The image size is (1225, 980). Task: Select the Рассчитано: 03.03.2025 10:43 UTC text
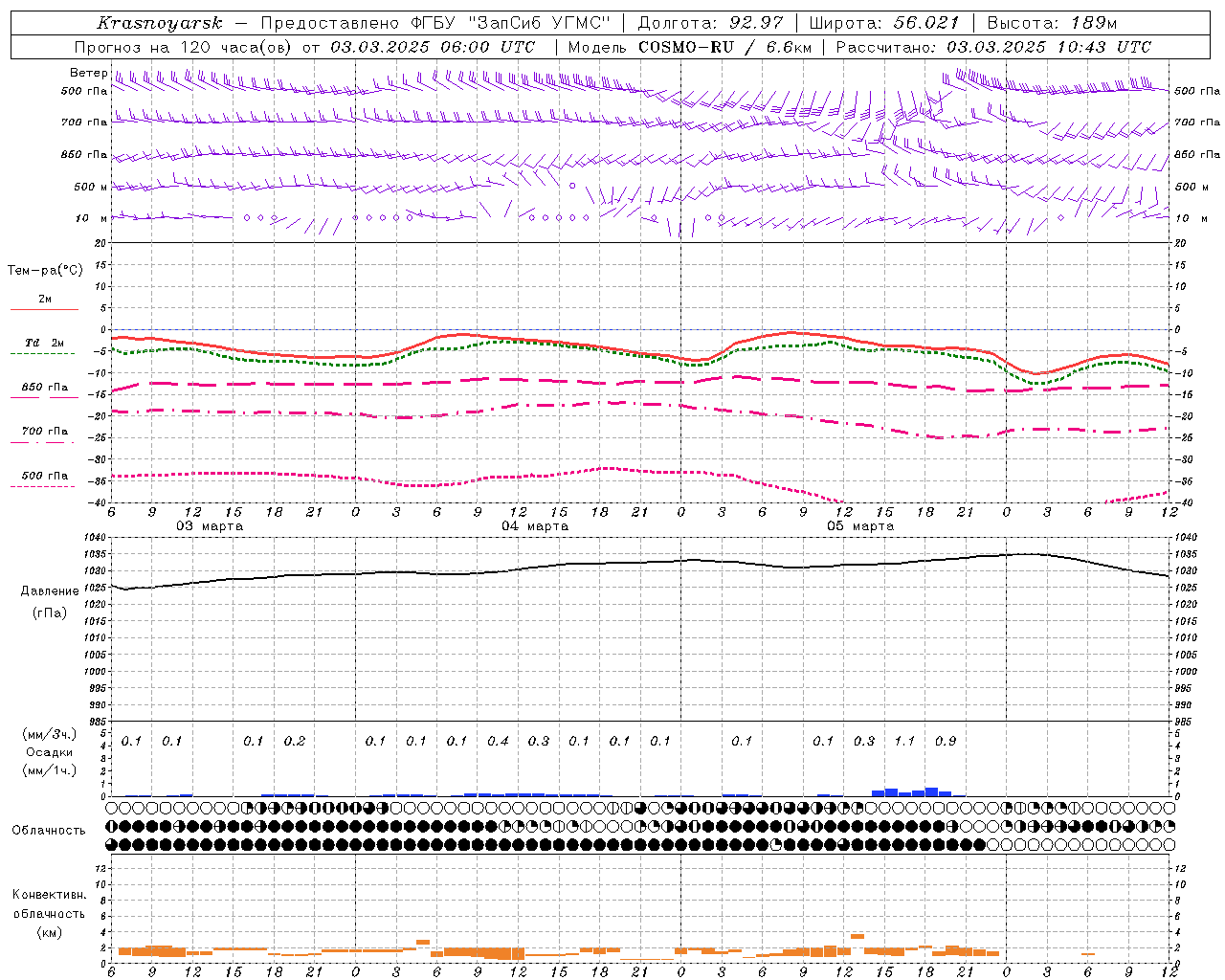coord(993,47)
